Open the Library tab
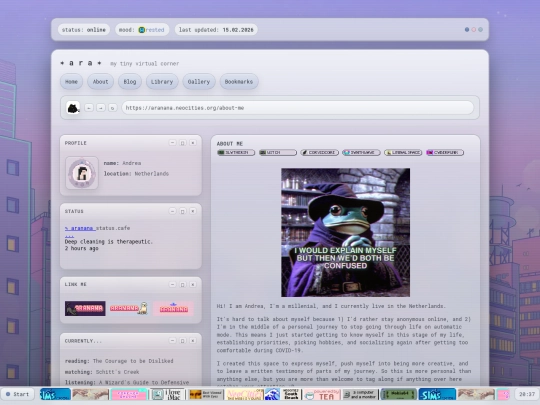The image size is (540, 405). coord(162,82)
